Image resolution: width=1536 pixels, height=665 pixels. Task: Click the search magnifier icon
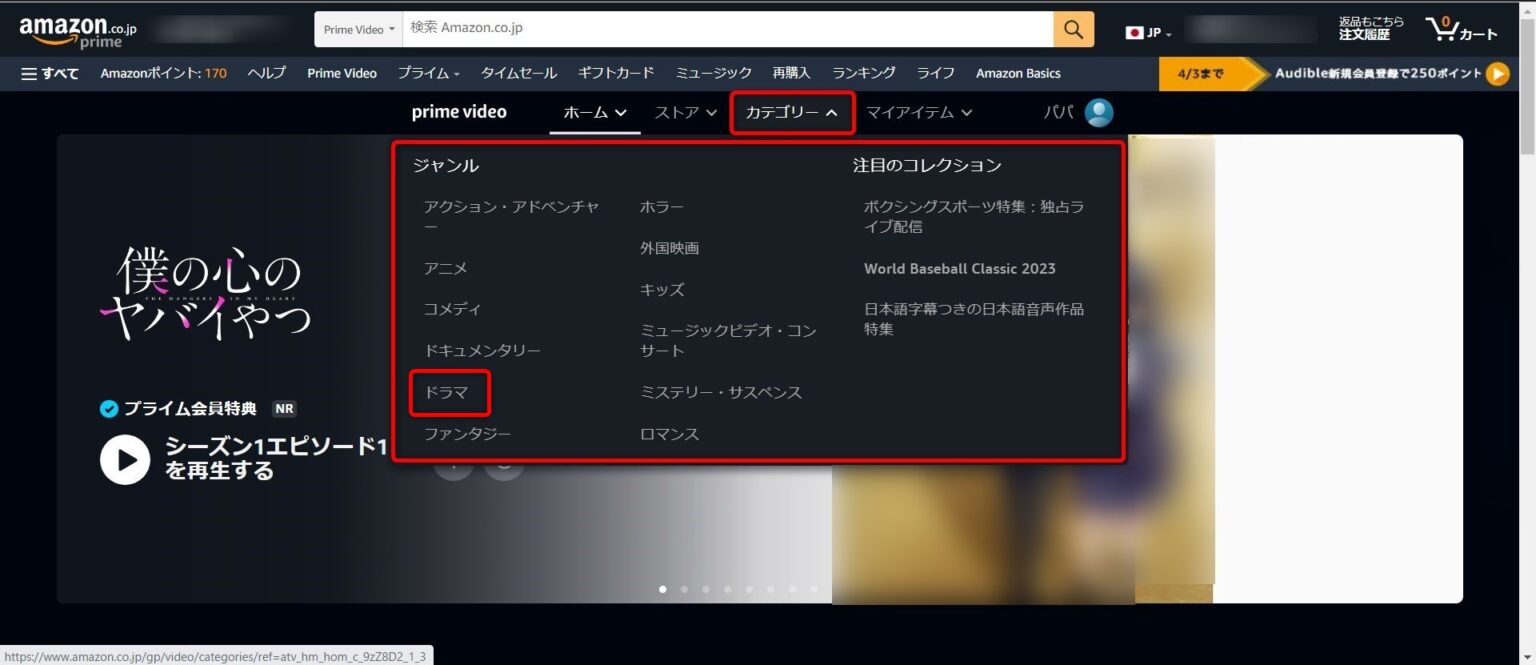pyautogui.click(x=1072, y=28)
